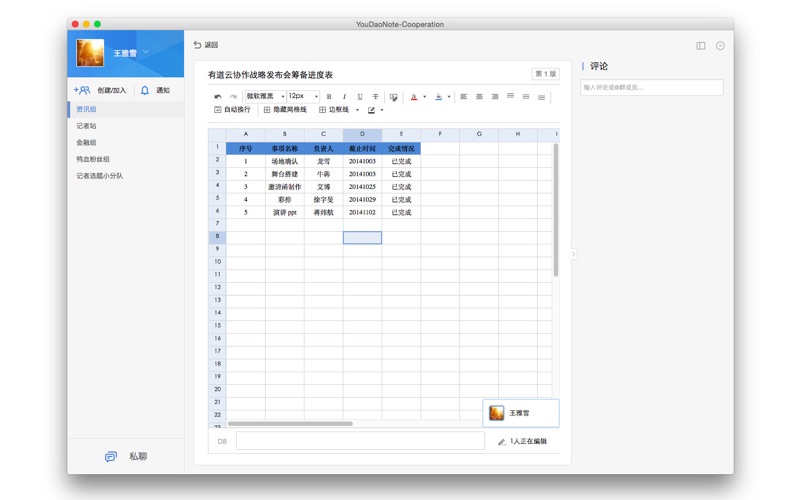Click cell 演讲 ppt
This screenshot has height=500, width=800.
tap(285, 212)
